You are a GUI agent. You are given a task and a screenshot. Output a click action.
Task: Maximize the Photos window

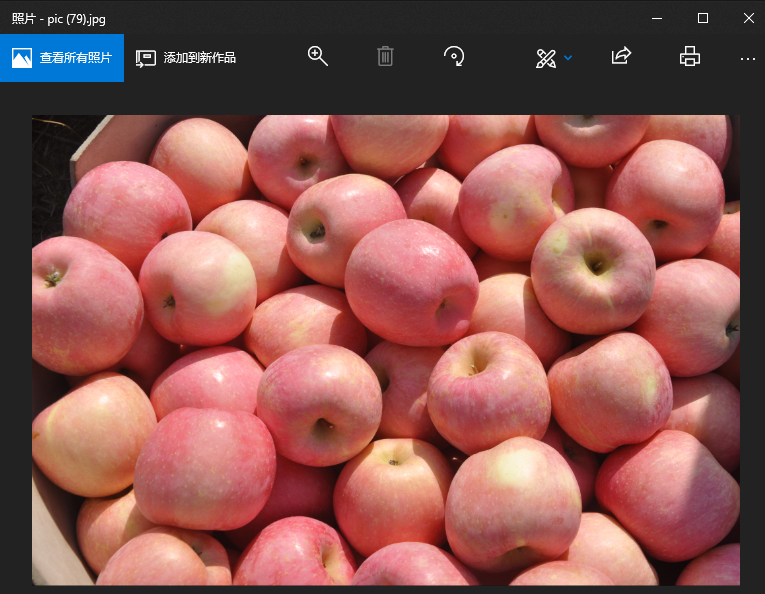703,19
